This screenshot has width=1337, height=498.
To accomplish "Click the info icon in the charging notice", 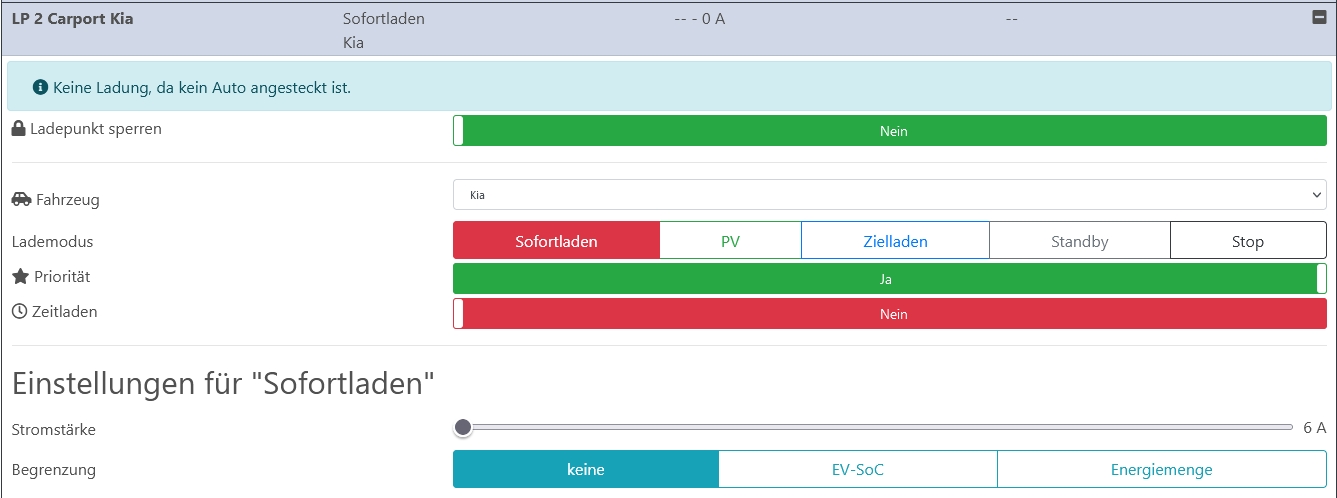I will click(x=40, y=88).
